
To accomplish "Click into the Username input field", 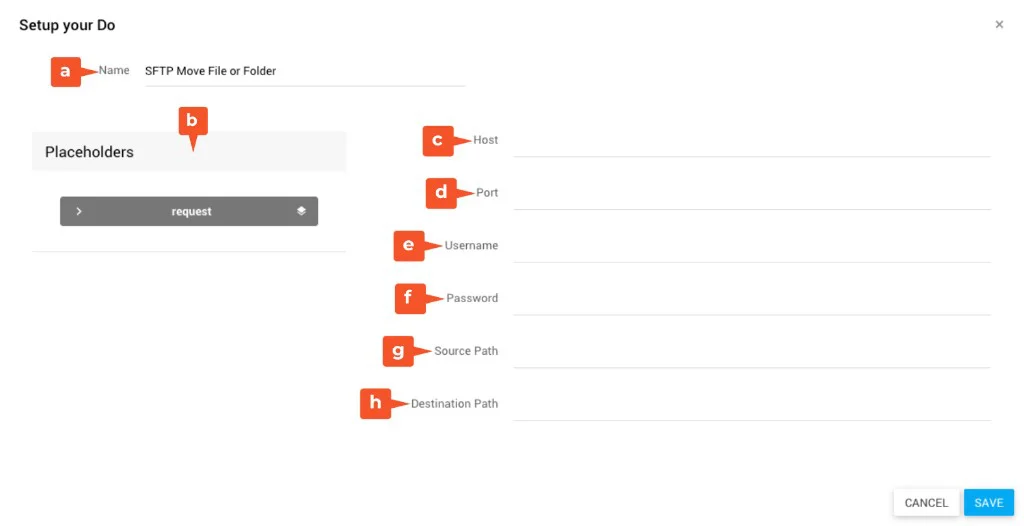I will (x=751, y=248).
